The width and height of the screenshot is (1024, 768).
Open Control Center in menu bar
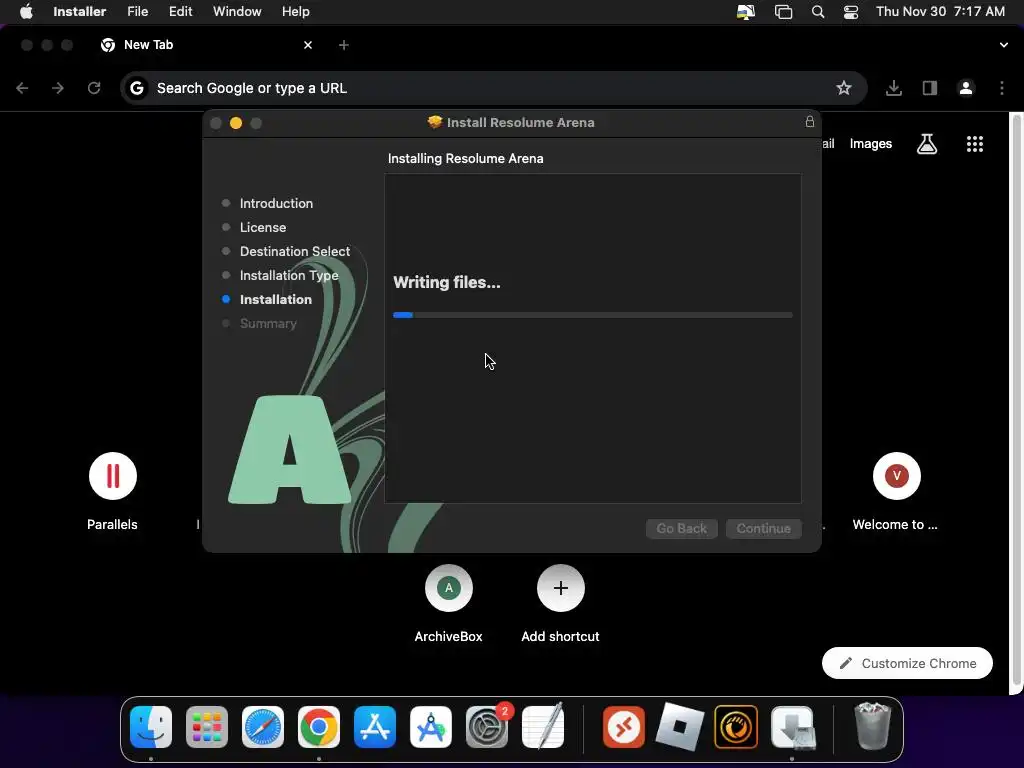pyautogui.click(x=851, y=12)
